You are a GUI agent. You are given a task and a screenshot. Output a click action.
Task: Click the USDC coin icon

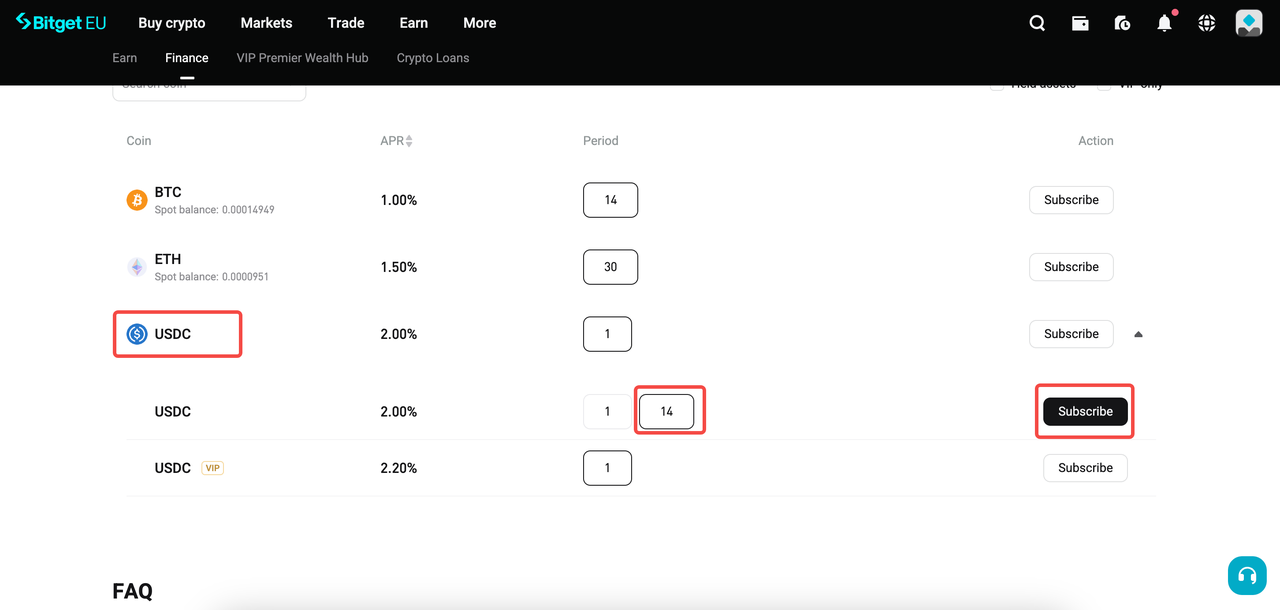(x=137, y=334)
